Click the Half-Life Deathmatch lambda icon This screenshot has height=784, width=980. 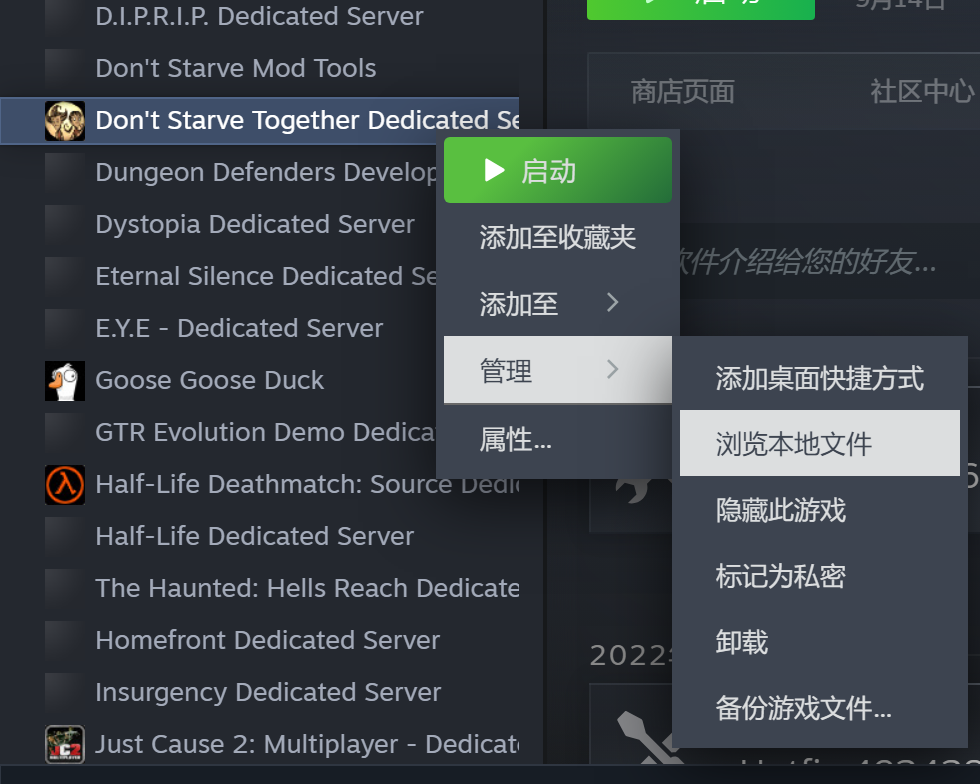pos(65,485)
